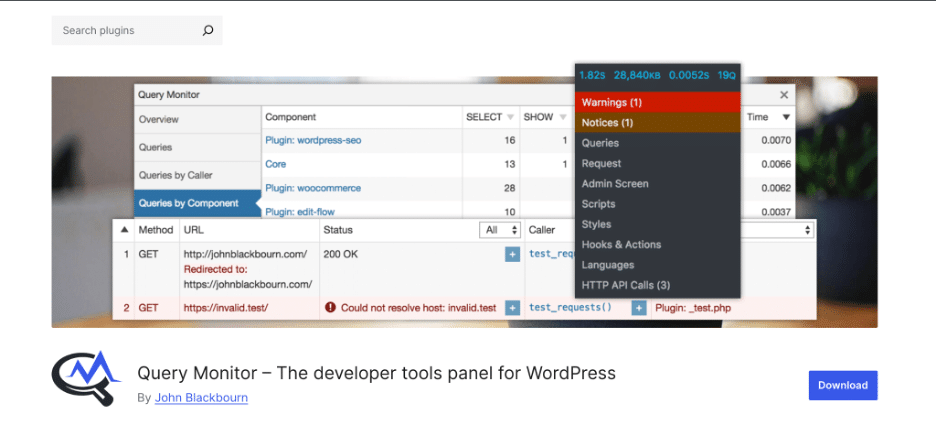Open the Core component link

pos(275,164)
